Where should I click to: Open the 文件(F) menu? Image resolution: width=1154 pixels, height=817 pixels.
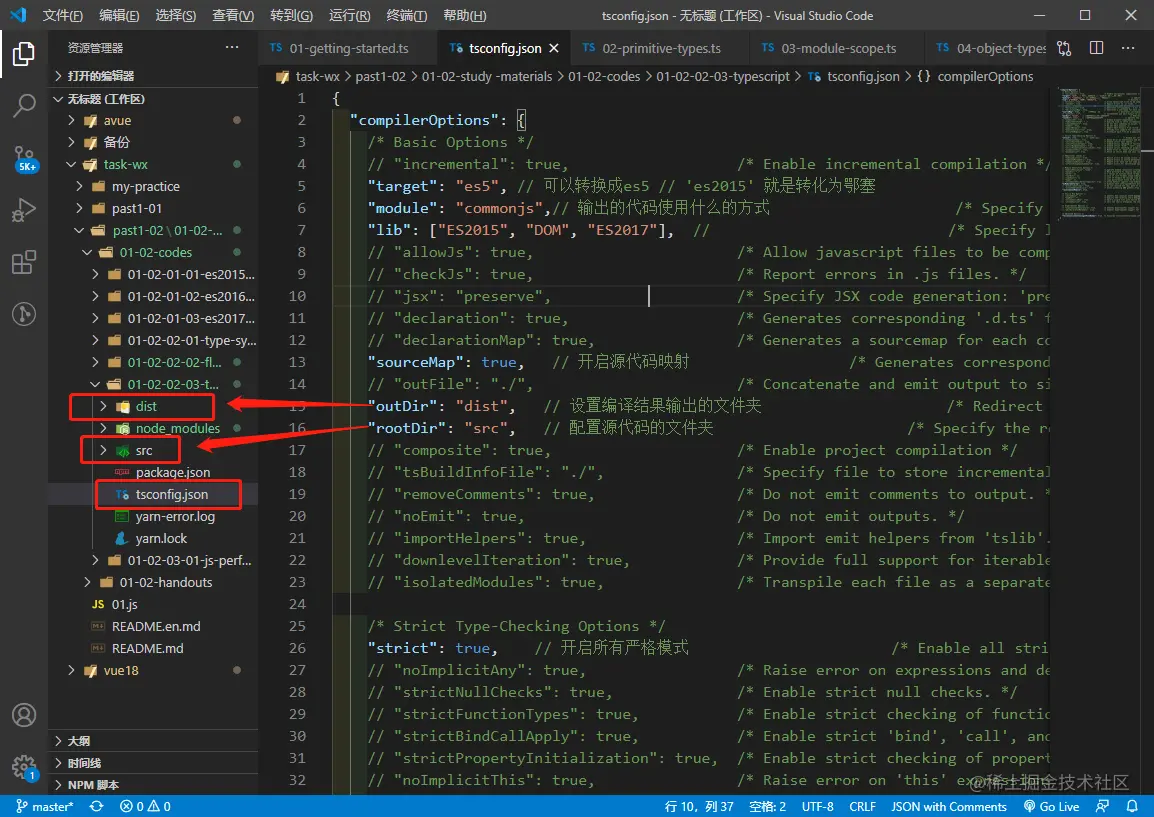[63, 15]
